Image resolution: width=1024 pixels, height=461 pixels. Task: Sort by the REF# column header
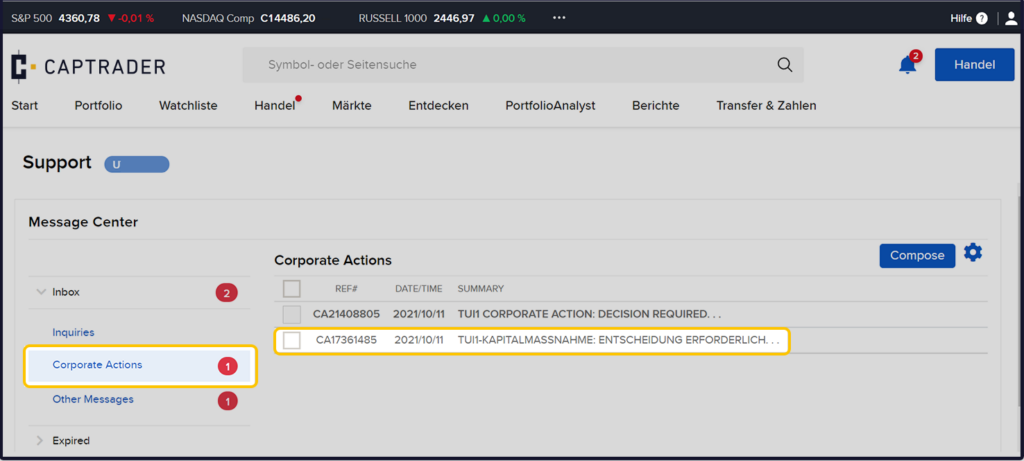coord(346,289)
